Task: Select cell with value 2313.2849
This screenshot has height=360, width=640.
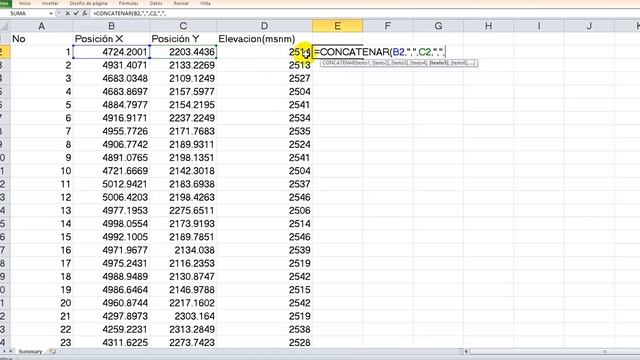Action: click(x=183, y=329)
